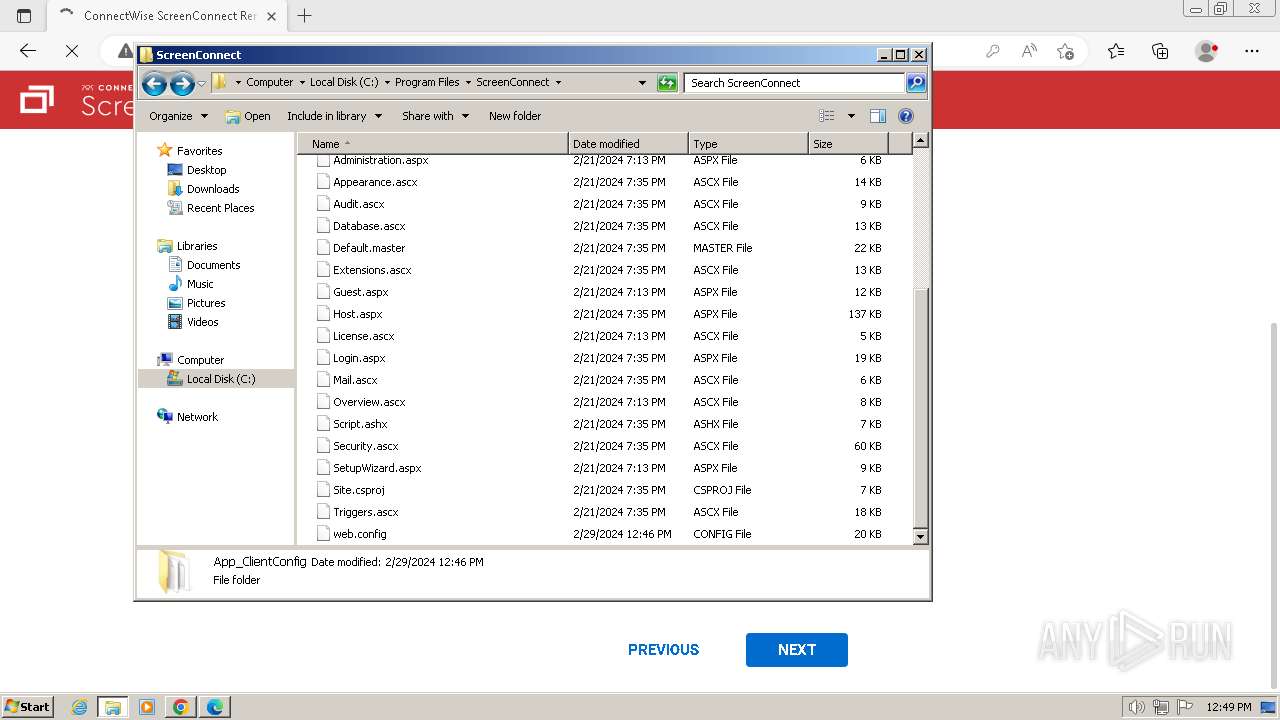The width and height of the screenshot is (1280, 720).
Task: Select Downloads in the navigation pane
Action: coord(213,189)
